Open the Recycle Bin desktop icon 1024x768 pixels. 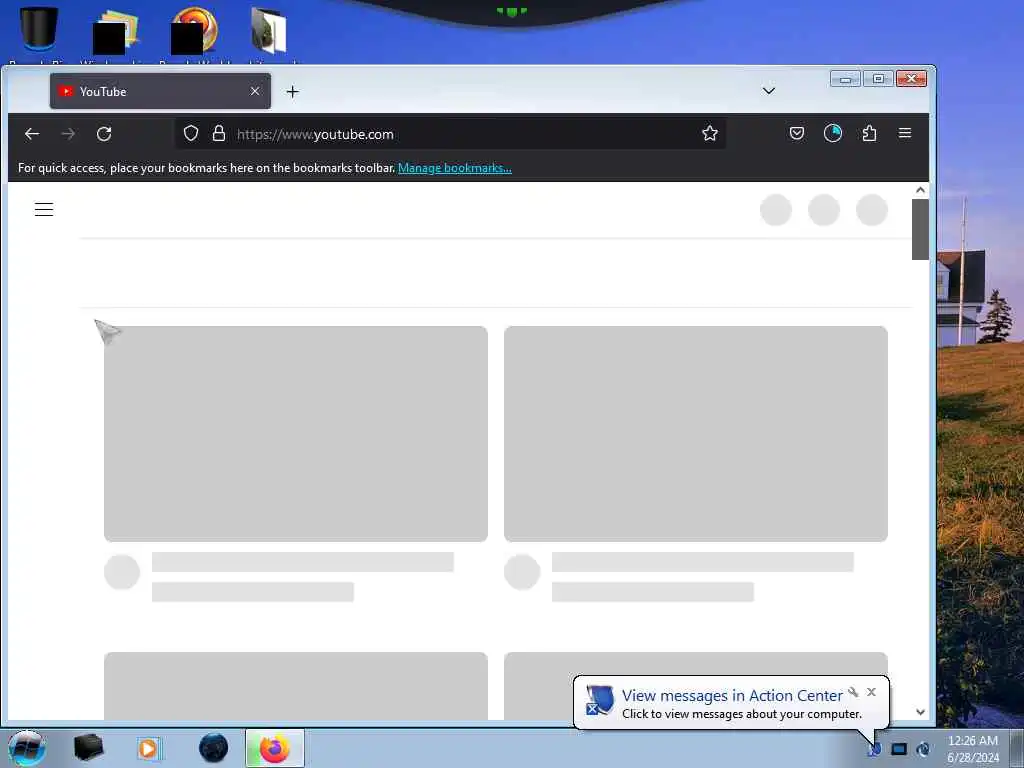click(38, 29)
